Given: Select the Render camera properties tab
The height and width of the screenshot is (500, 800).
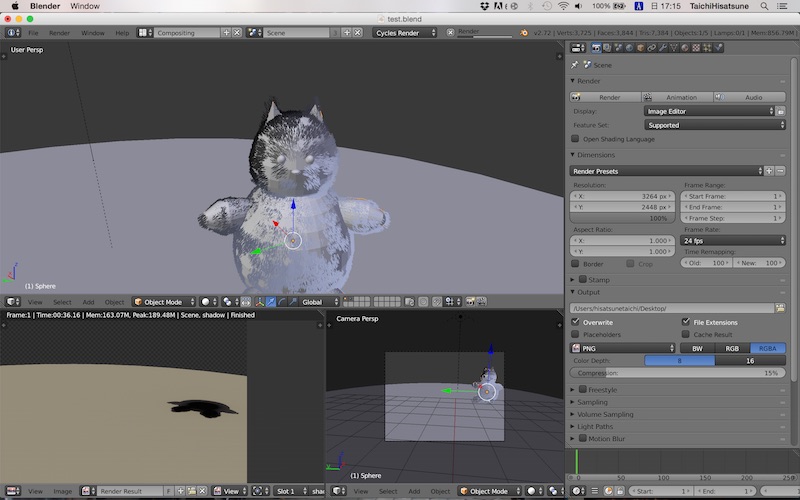Looking at the screenshot, I should [596, 48].
